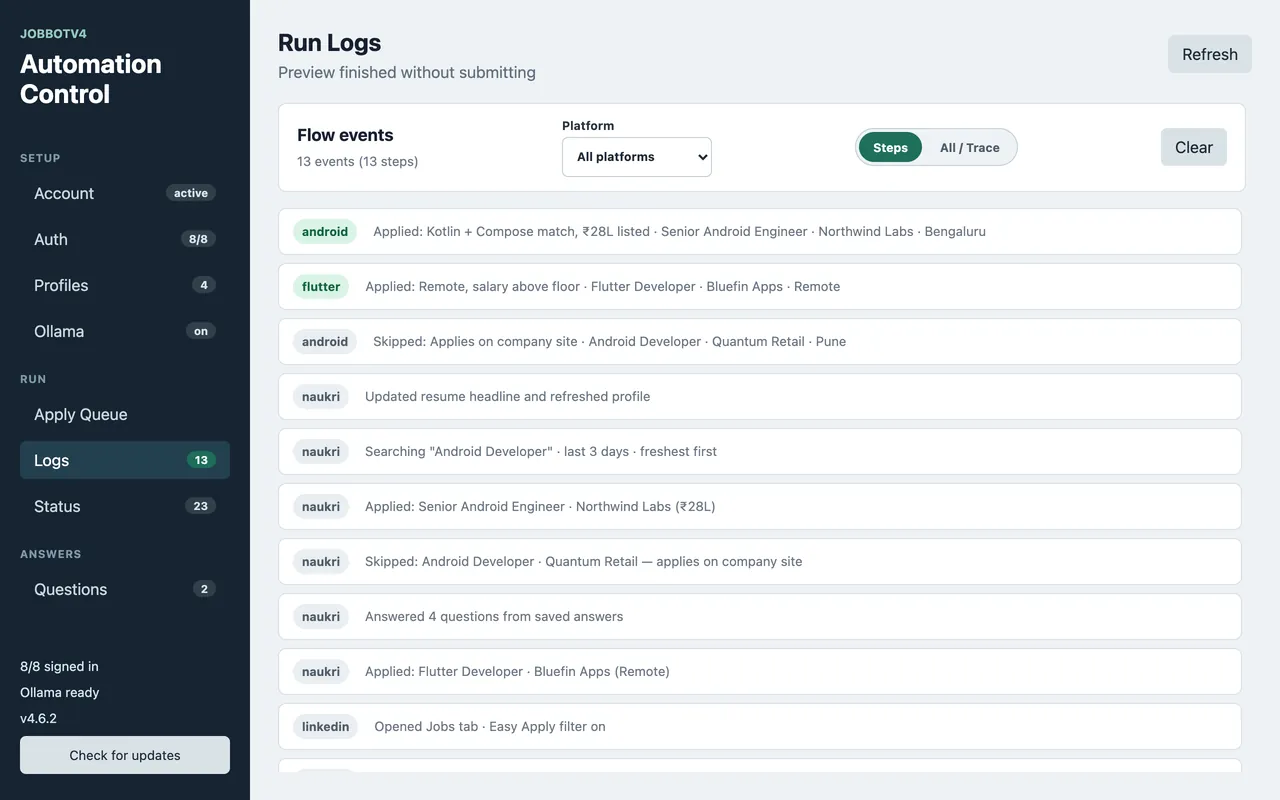The image size is (1280, 800).
Task: Click the Preview finished without submitting subtitle
Action: tap(407, 72)
